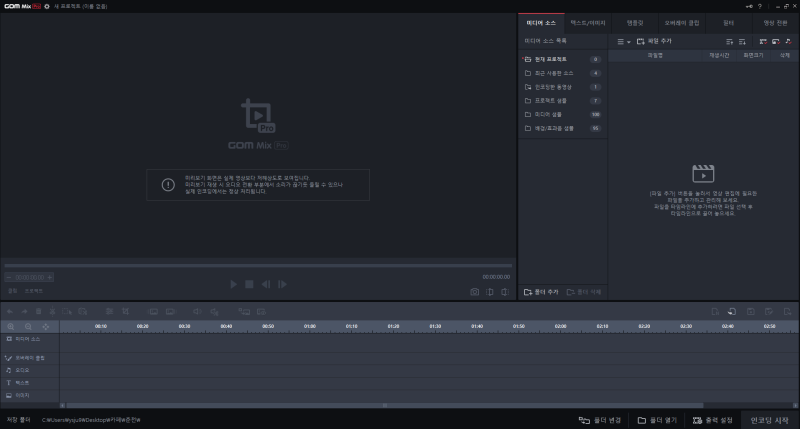
Task: Undo the last edit in timeline toolbar
Action: (x=10, y=311)
